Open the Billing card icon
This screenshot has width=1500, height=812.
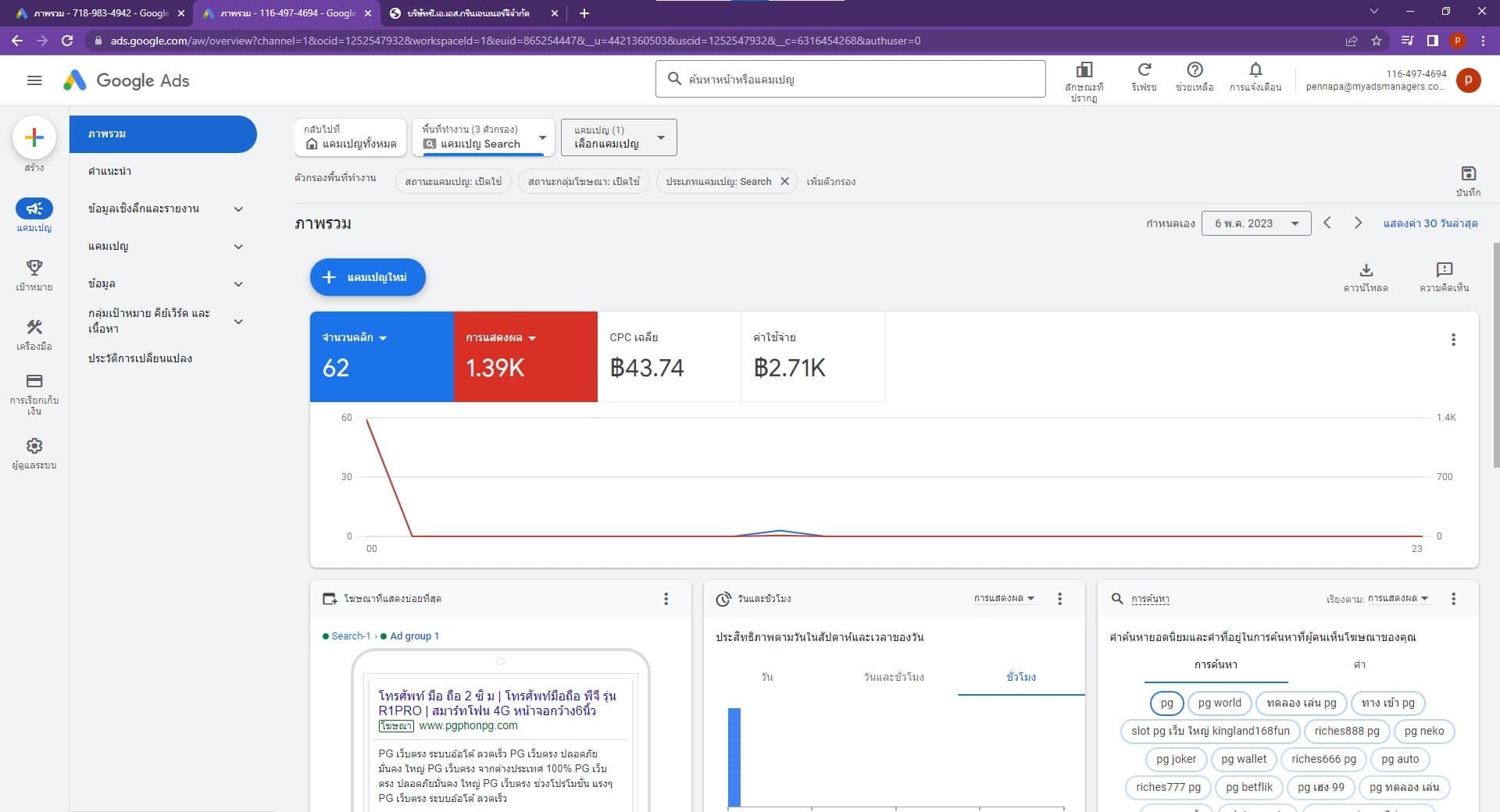pos(34,382)
